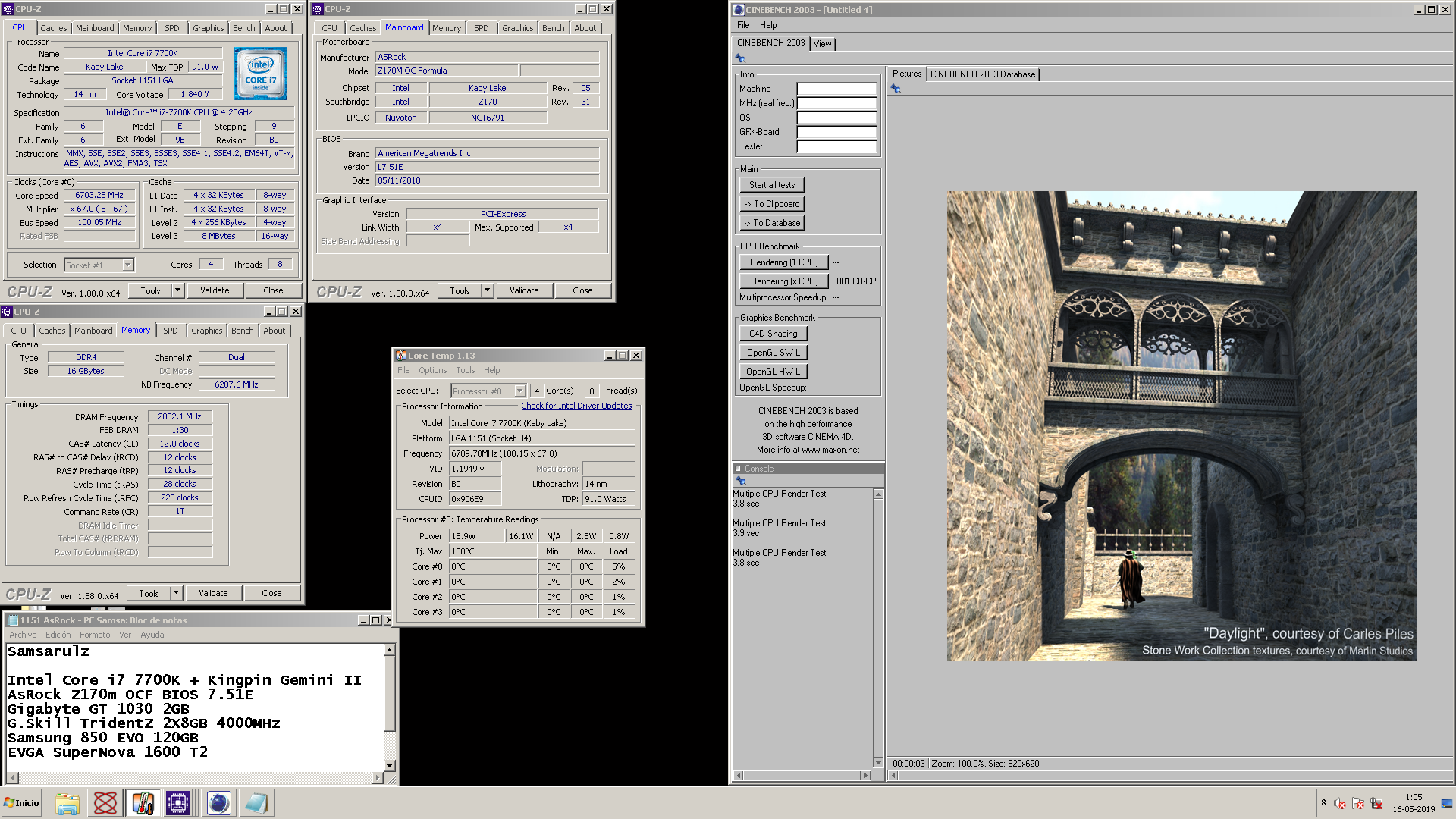Click the disconnected network tray icon
Image resolution: width=1456 pixels, height=819 pixels.
pyautogui.click(x=1376, y=804)
